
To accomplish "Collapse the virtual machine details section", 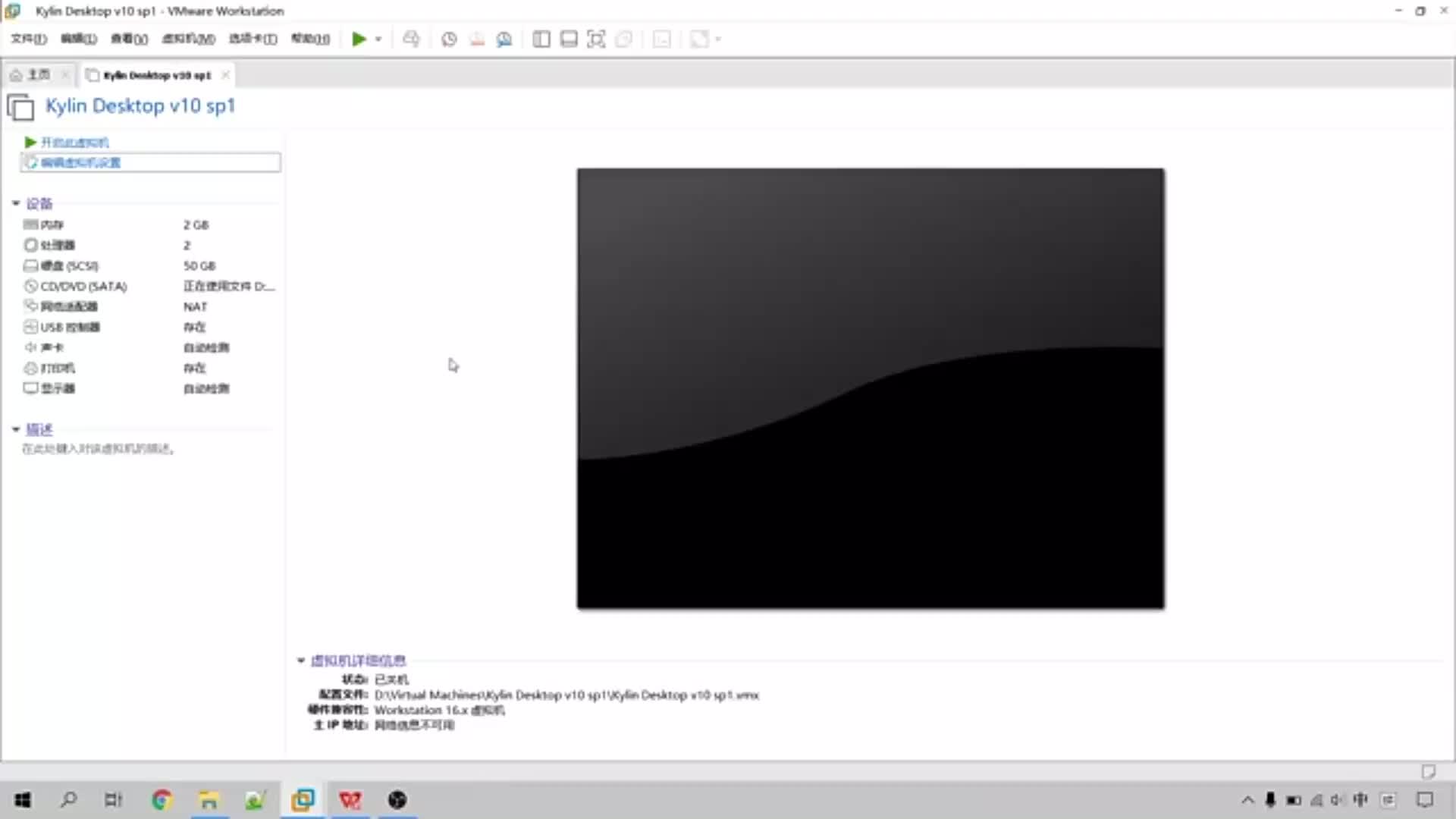I will (x=301, y=661).
